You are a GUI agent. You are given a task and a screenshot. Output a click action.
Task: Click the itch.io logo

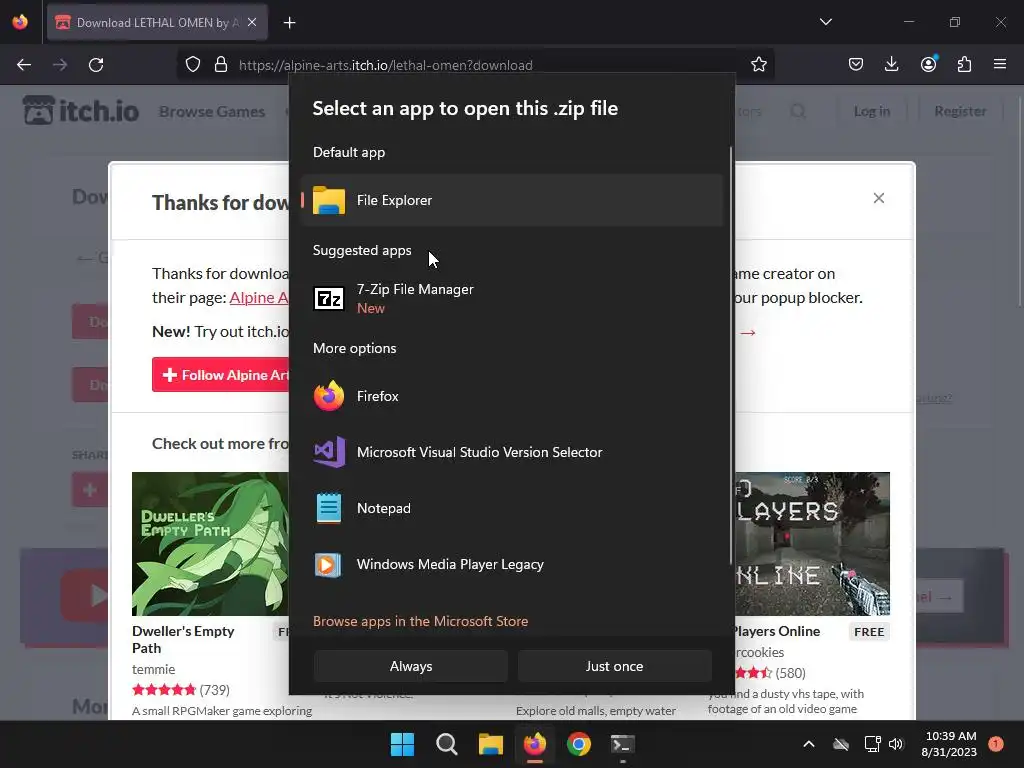tap(81, 110)
